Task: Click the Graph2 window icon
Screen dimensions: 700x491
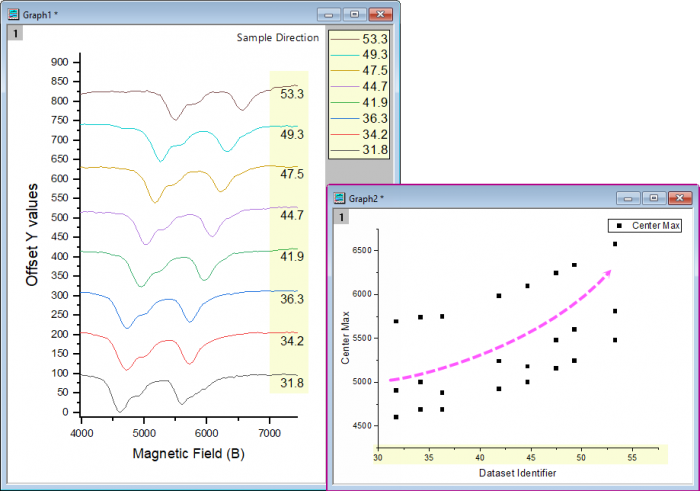Action: (340, 198)
